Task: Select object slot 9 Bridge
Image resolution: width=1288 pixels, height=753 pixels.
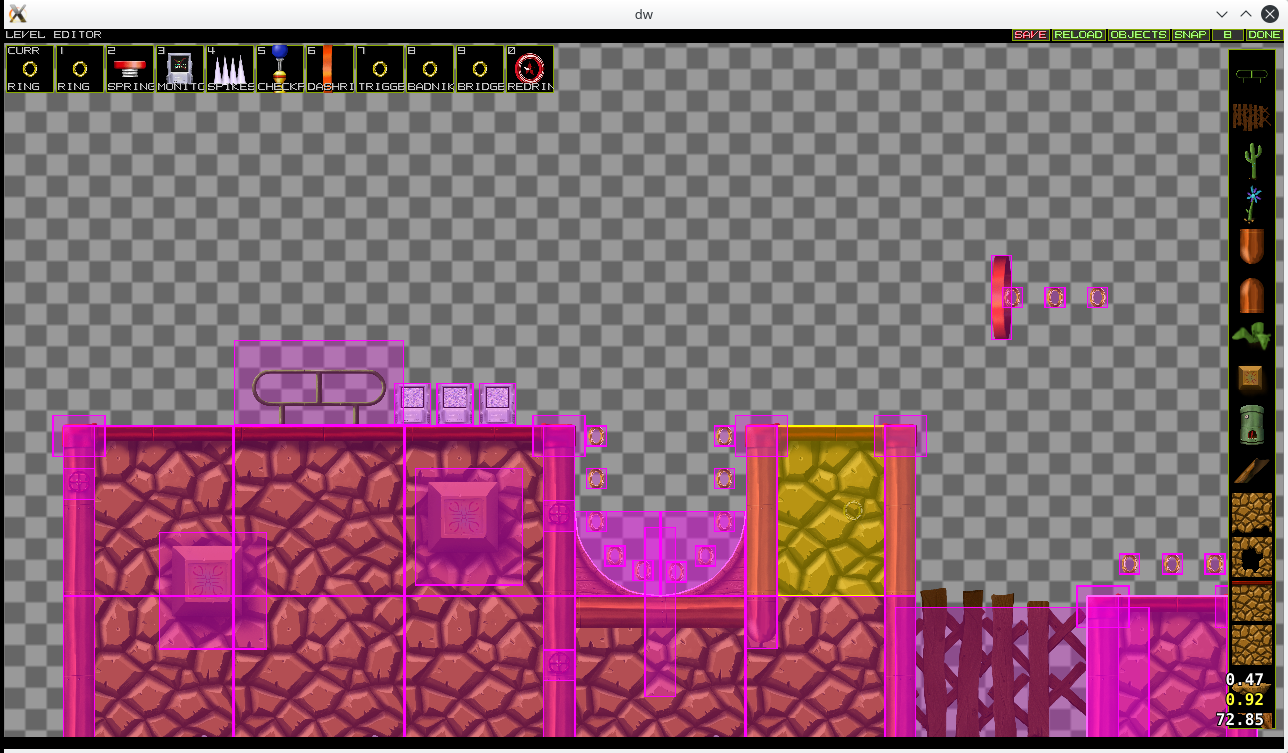Action: pyautogui.click(x=480, y=69)
